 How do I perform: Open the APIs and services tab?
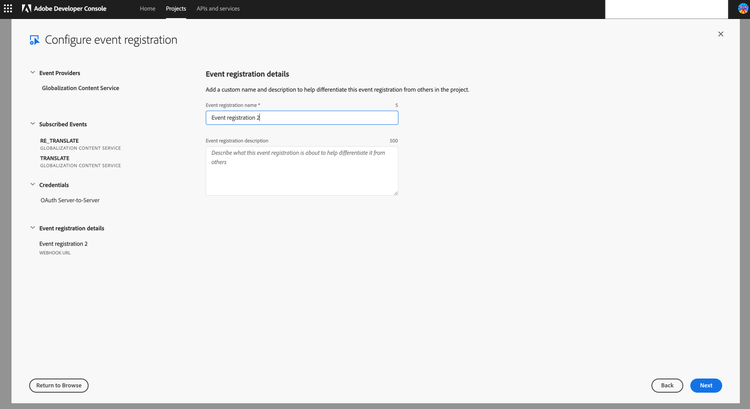[216, 8]
